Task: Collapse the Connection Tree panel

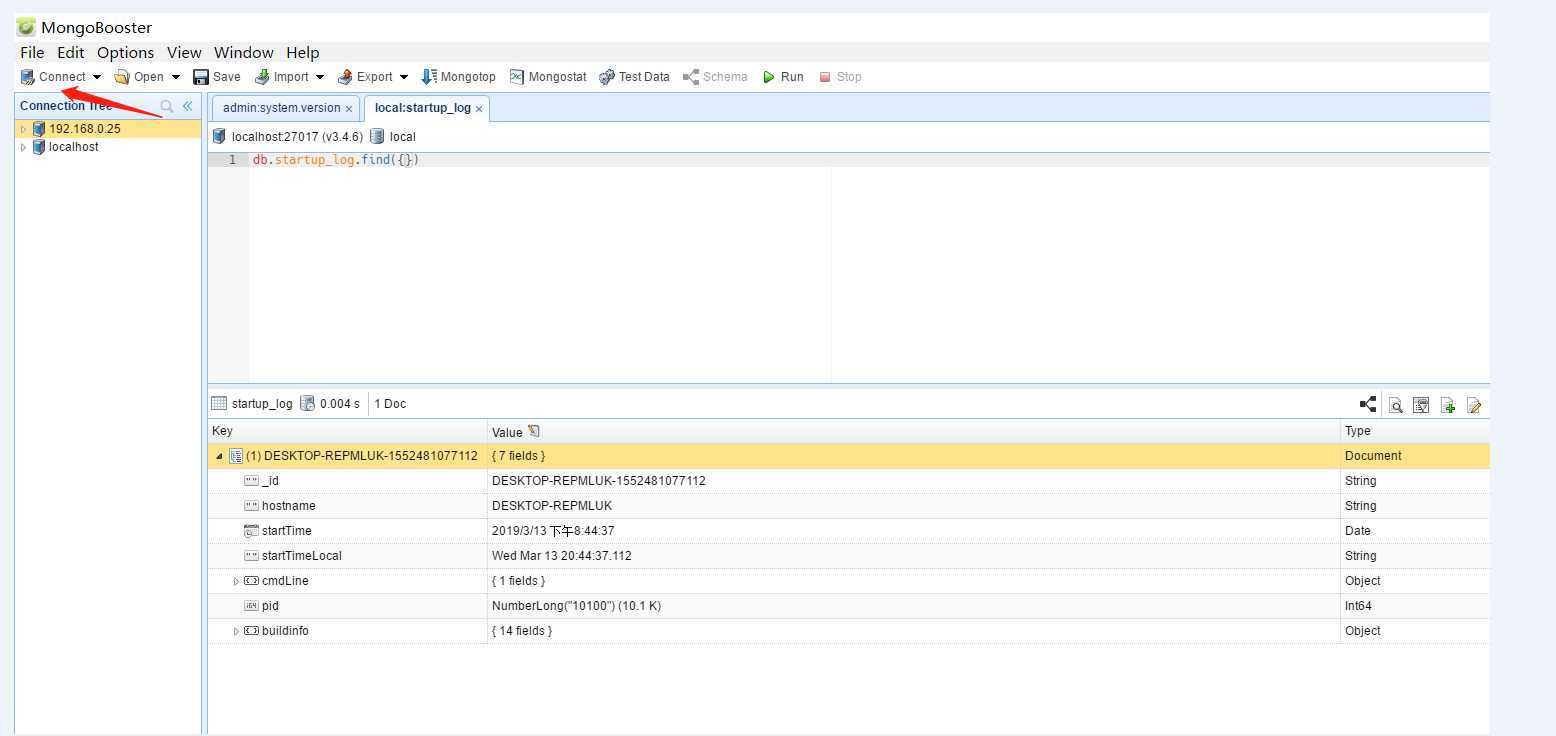Action: [187, 106]
